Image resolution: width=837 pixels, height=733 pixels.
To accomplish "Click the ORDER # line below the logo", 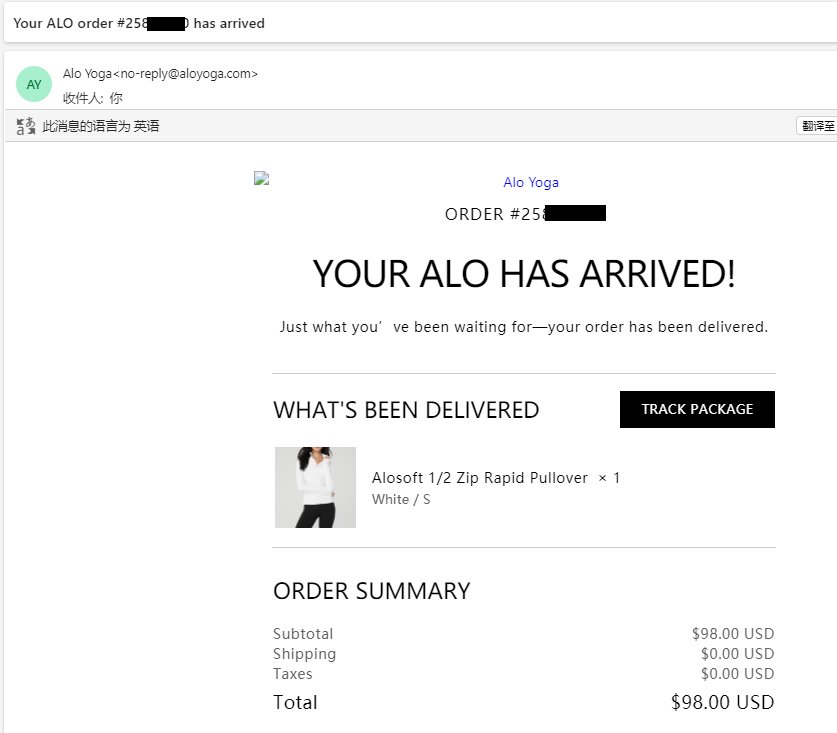I will [x=525, y=214].
